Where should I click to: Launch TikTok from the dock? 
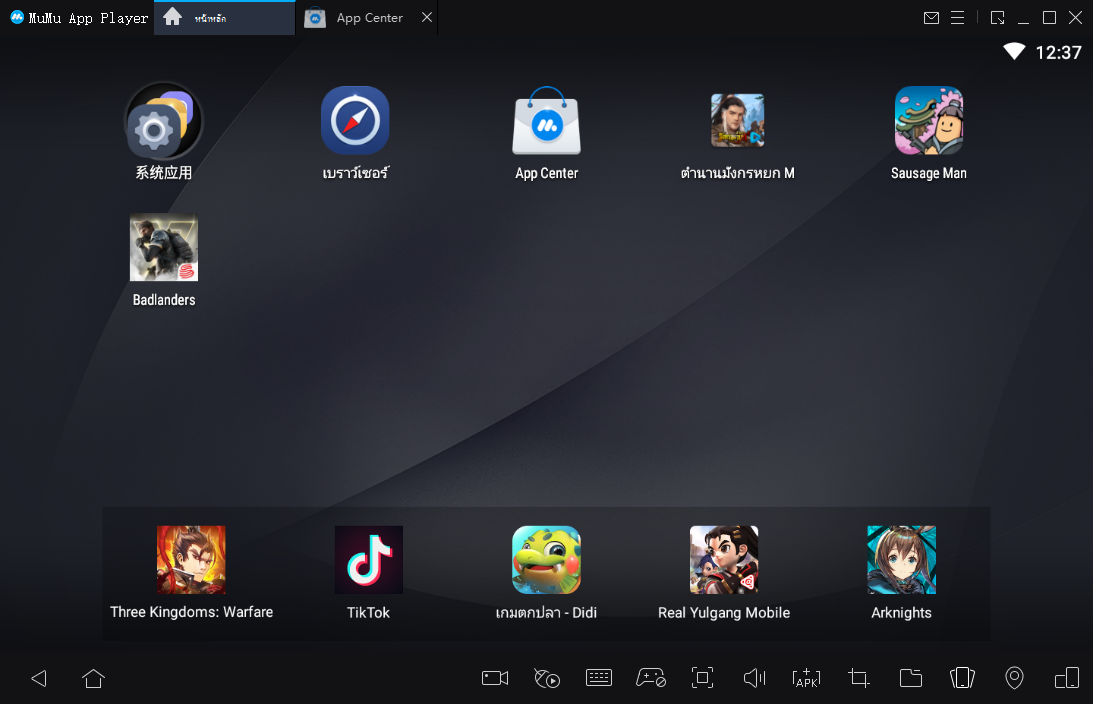tap(368, 561)
